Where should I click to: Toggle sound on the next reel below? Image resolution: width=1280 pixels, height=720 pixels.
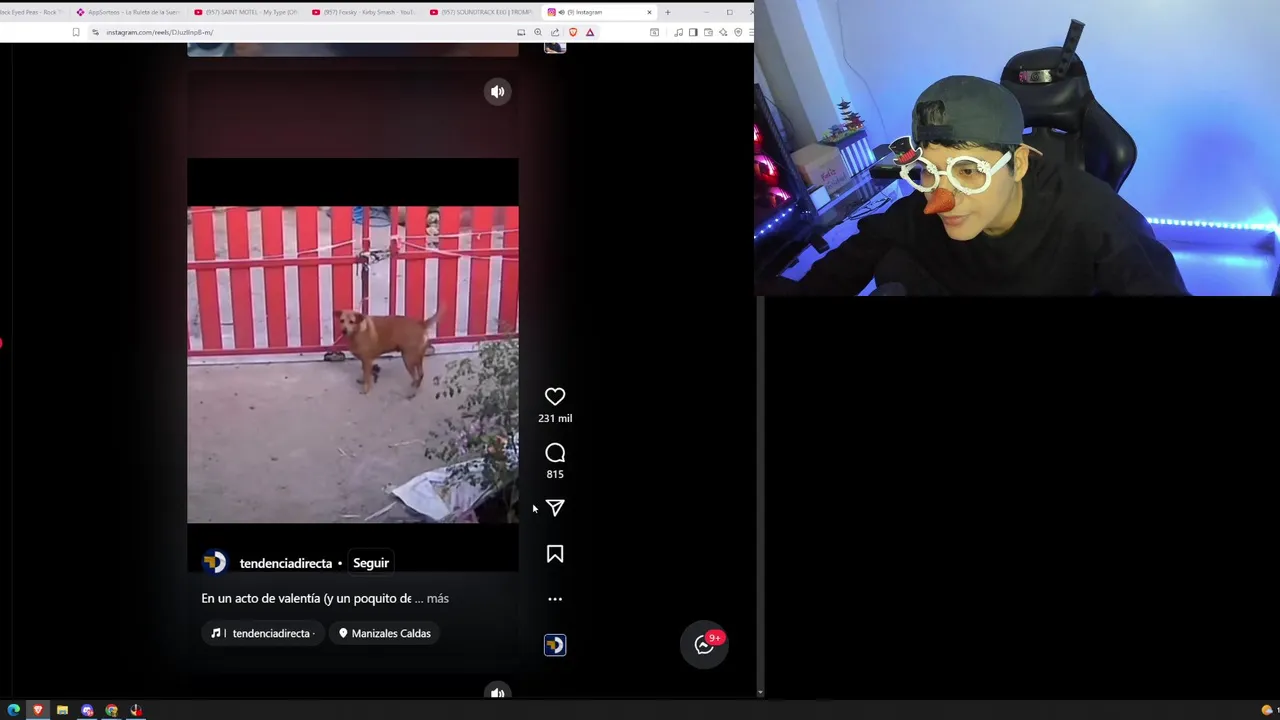pos(497,692)
